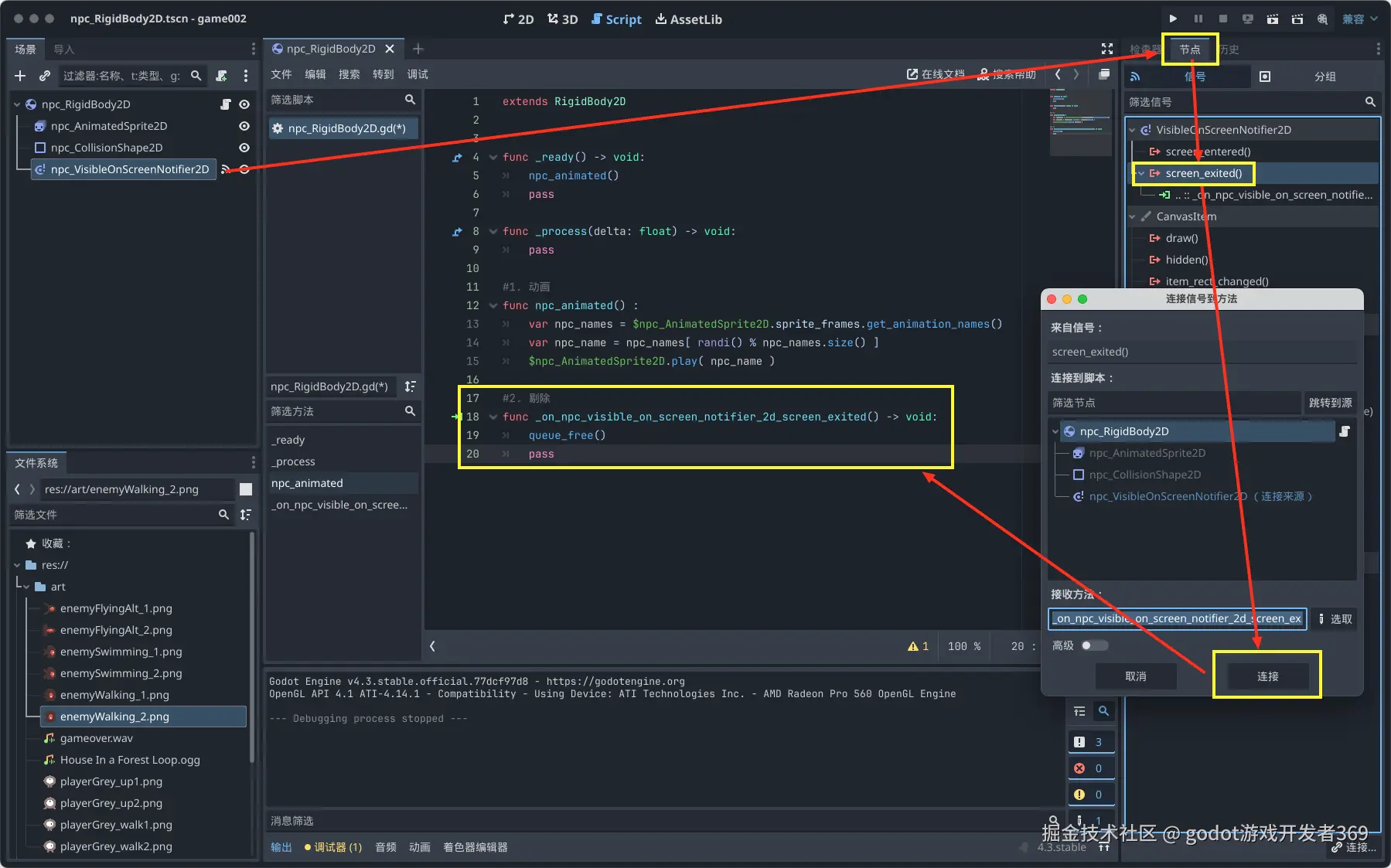Collapse the screen_exited() signal connections
This screenshot has width=1391, height=868.
click(x=1140, y=173)
